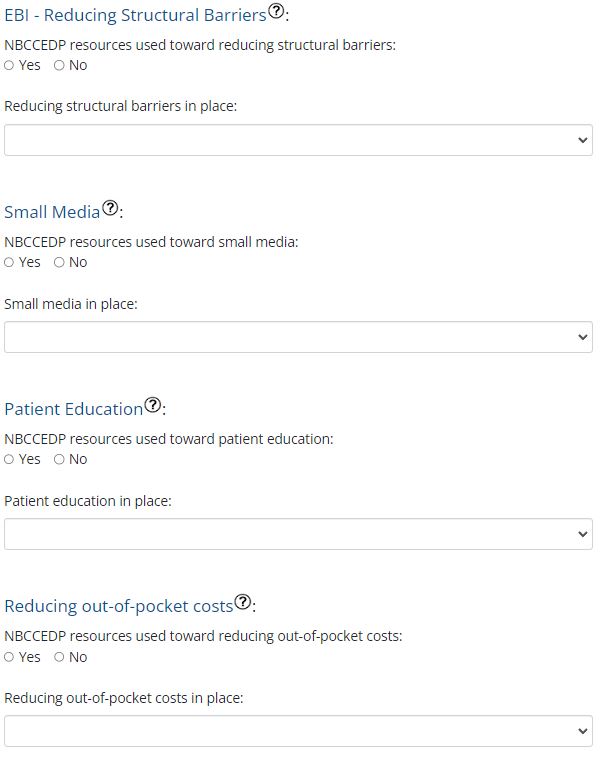Screen dimensions: 603x765
Task: Expand Reducing out-of-pocket costs in place dropdown
Action: 298,731
